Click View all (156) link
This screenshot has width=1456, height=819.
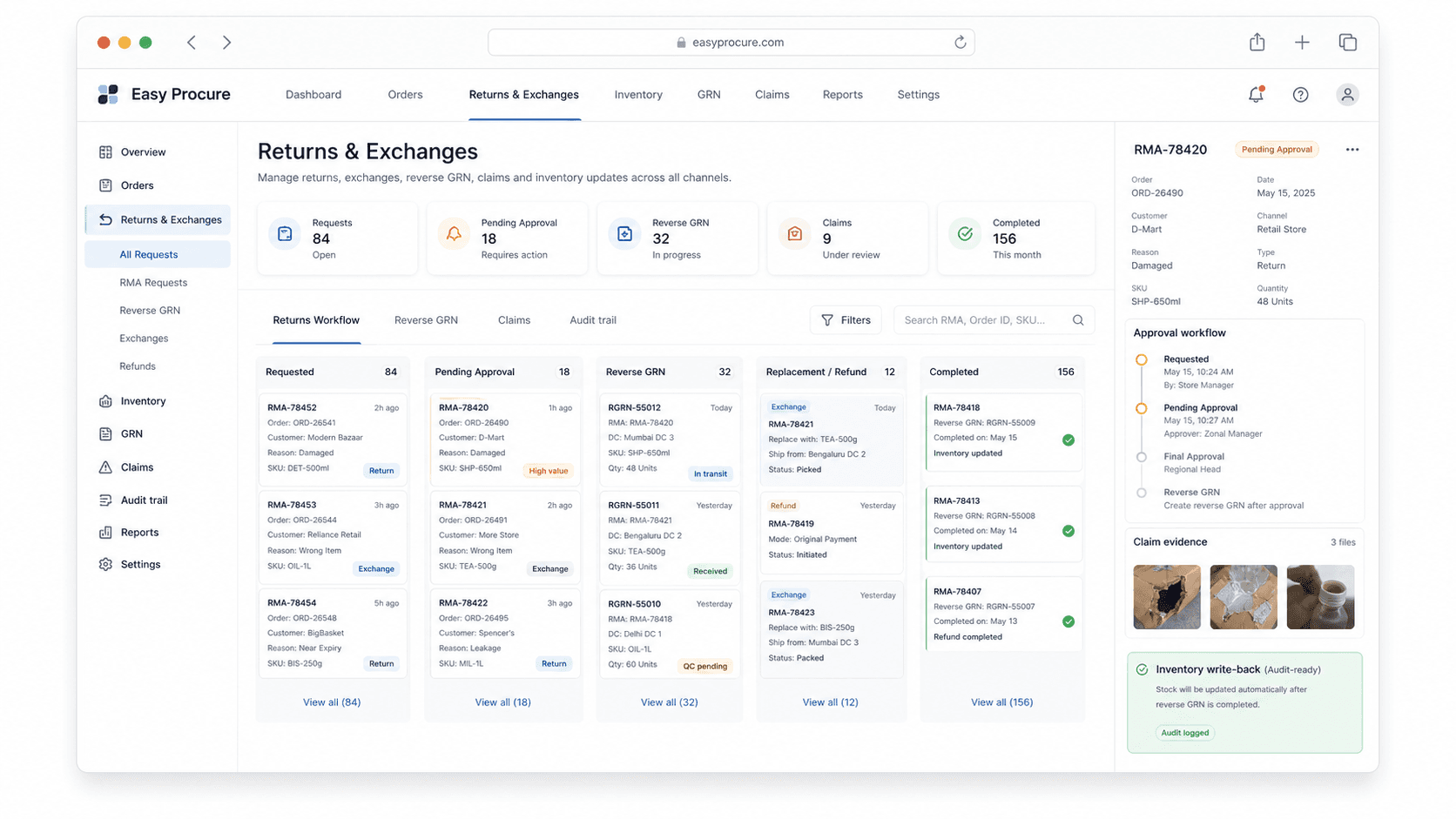click(1001, 702)
